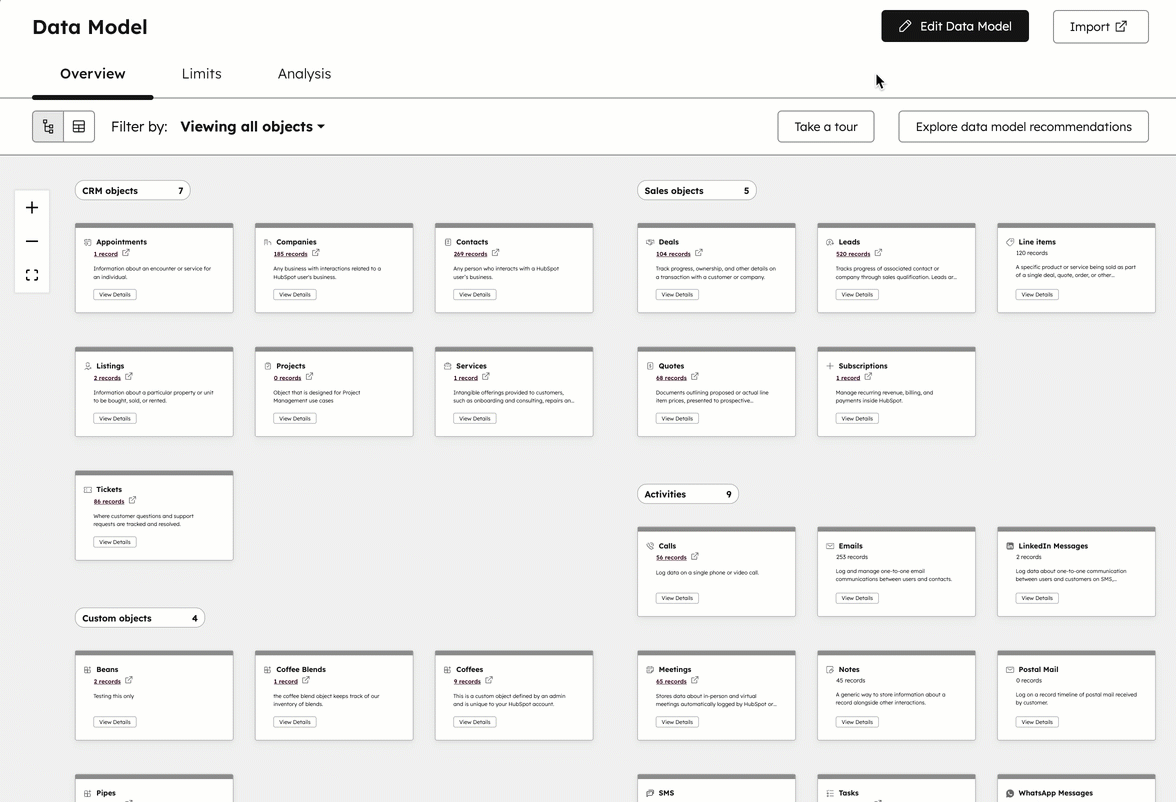Toggle to the table view
The image size is (1176, 802).
pyautogui.click(x=77, y=126)
